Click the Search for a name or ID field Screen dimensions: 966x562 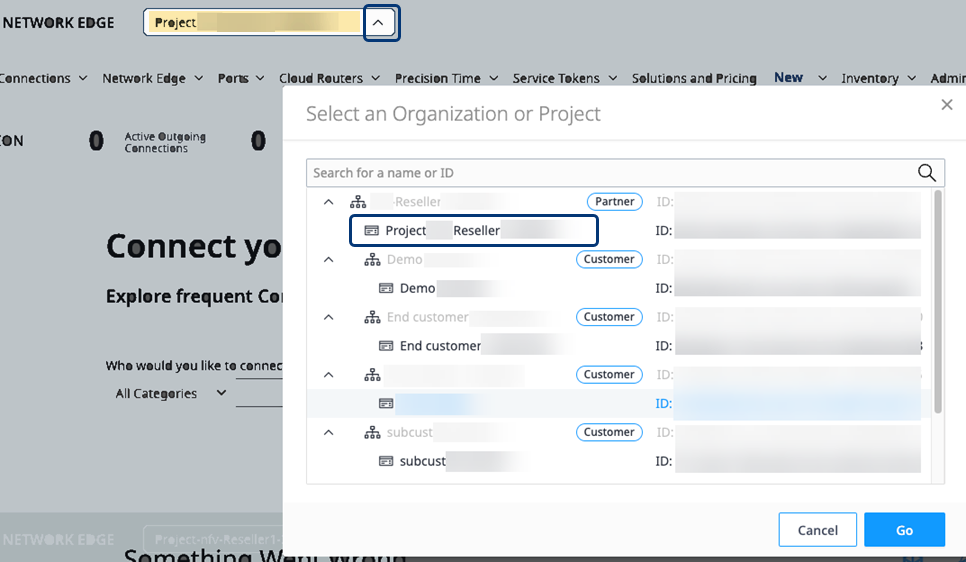tap(625, 173)
